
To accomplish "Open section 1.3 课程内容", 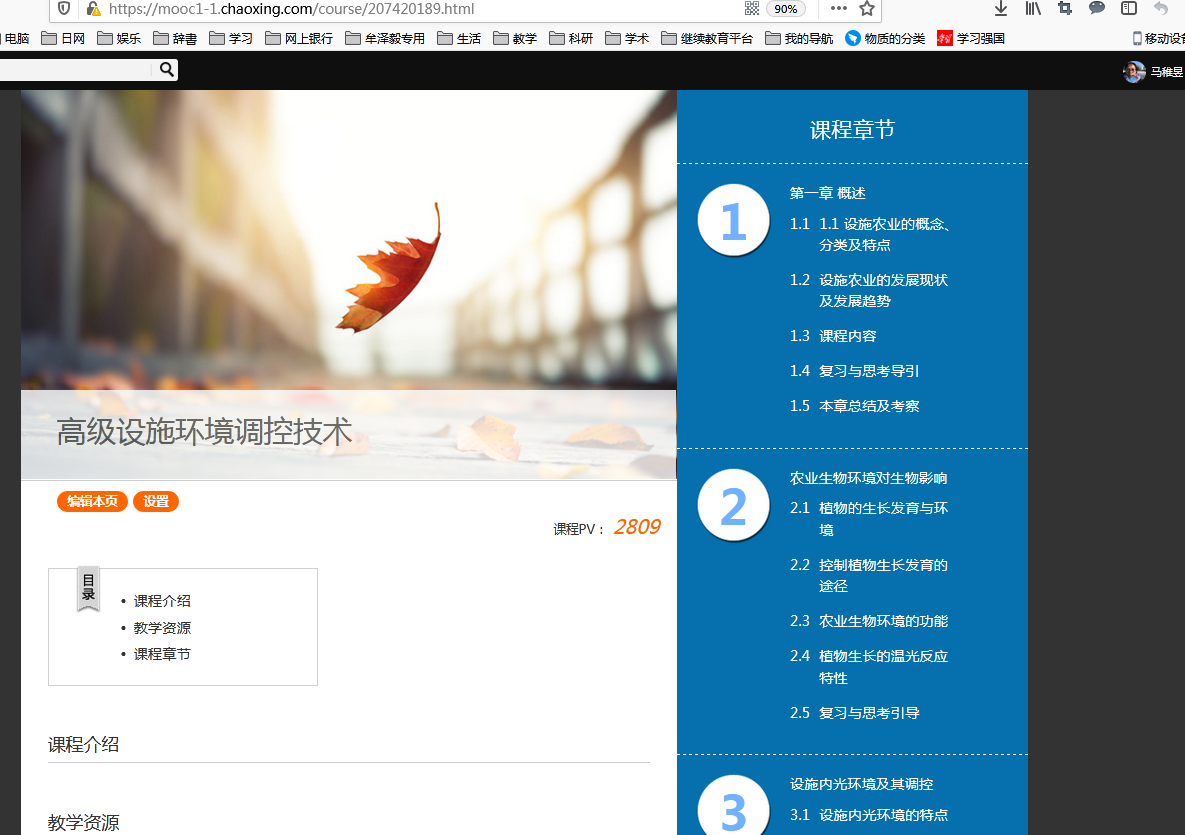I will point(847,336).
